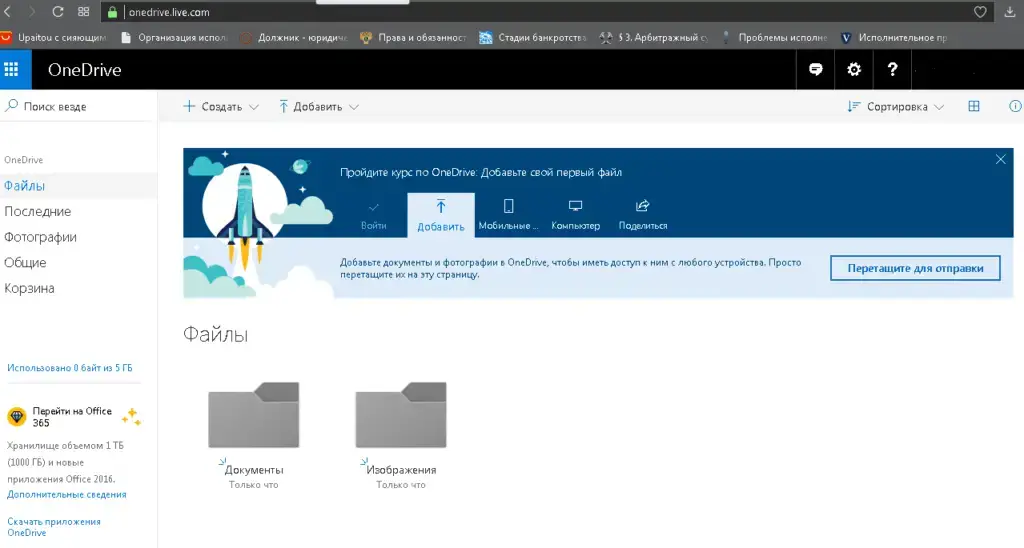Select the Компьютер step in the tutorial
Screen dimensions: 1024x548
point(575,214)
